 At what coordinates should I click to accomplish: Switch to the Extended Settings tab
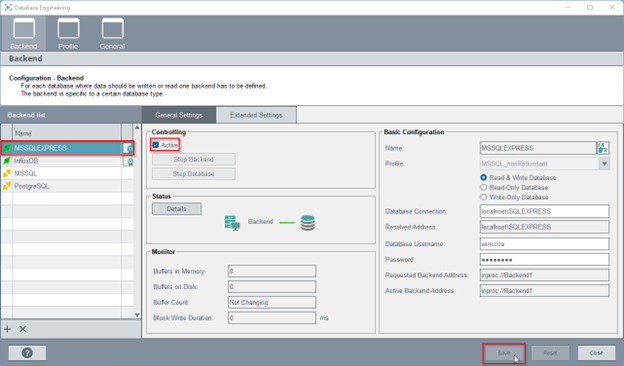[256, 115]
